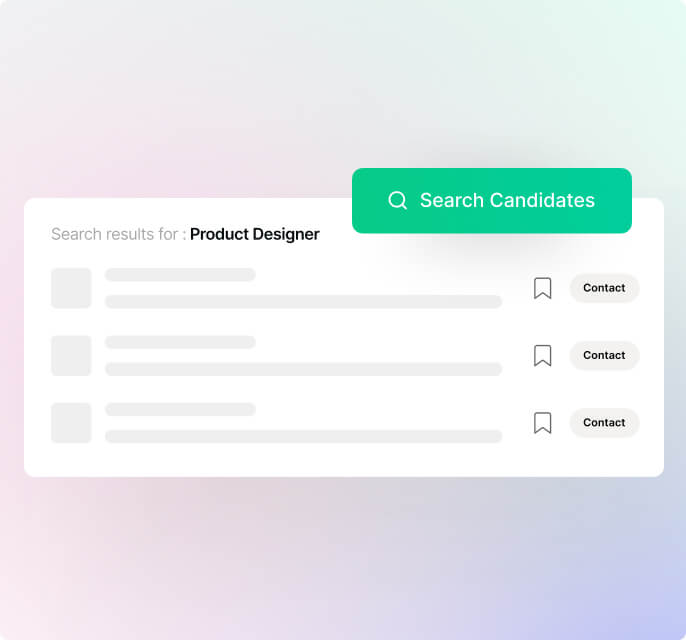The image size is (686, 640).
Task: Select the second candidate's name placeholder
Action: click(x=180, y=342)
